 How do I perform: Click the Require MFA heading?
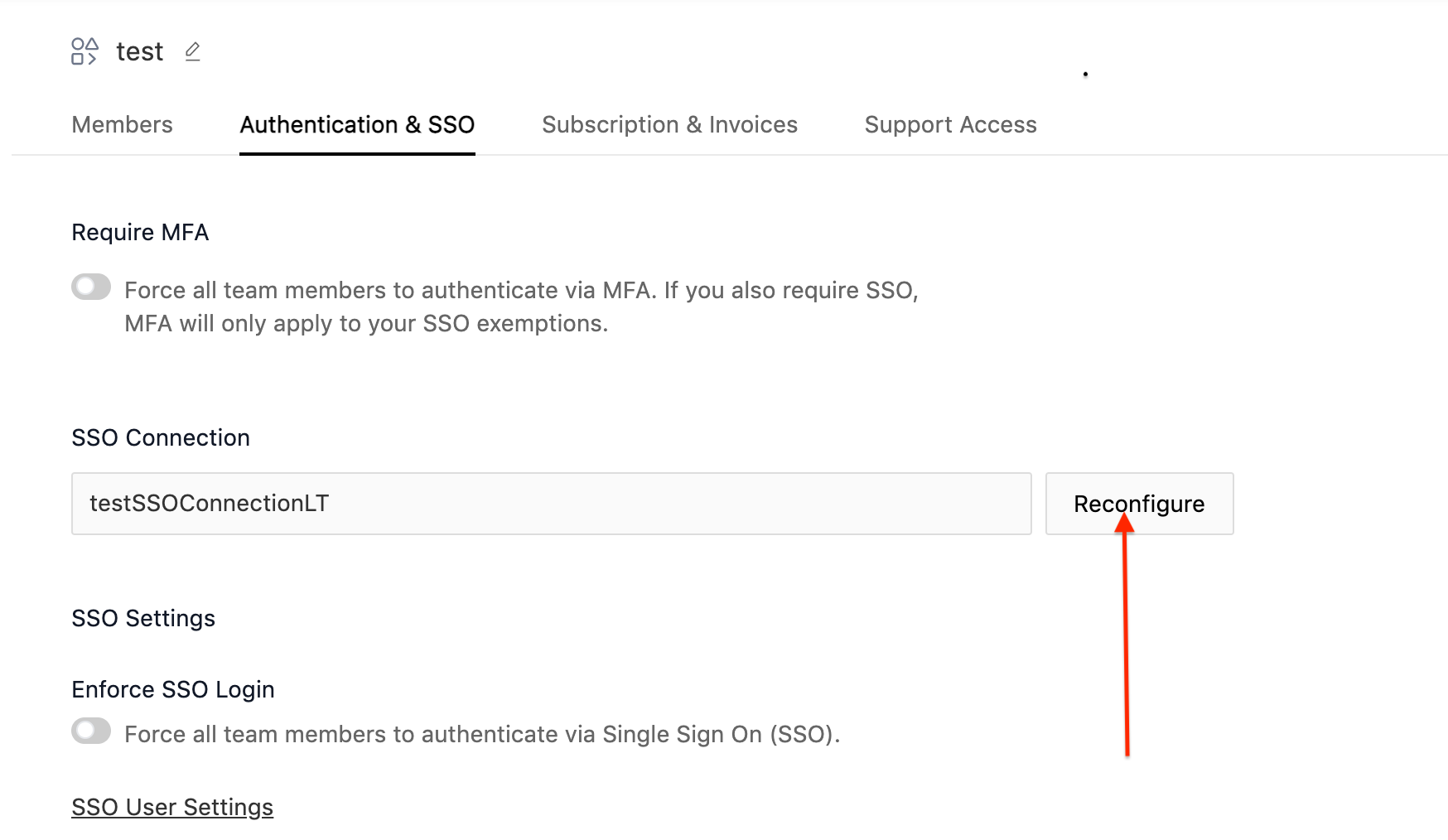(x=140, y=233)
